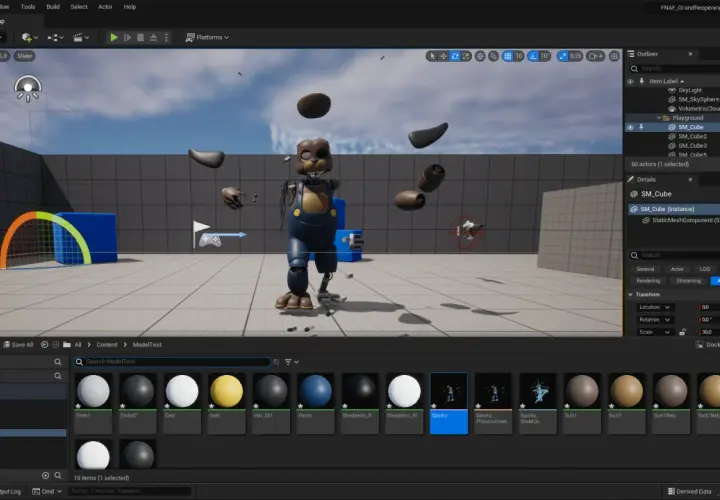Select SkyLight in the Outliner
Screen dimensions: 720x500
point(690,90)
